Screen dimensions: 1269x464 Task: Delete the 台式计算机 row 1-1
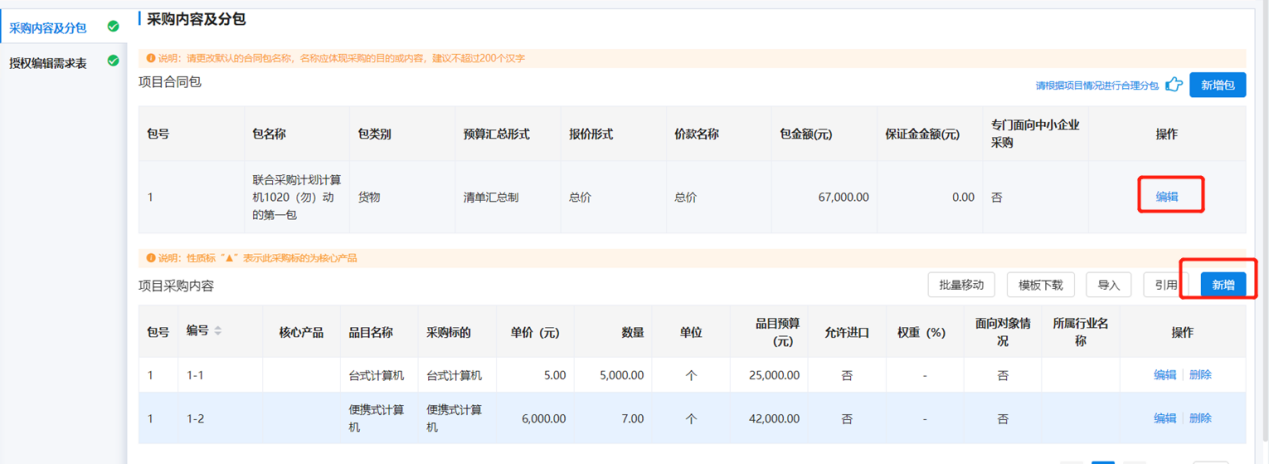click(x=1200, y=375)
